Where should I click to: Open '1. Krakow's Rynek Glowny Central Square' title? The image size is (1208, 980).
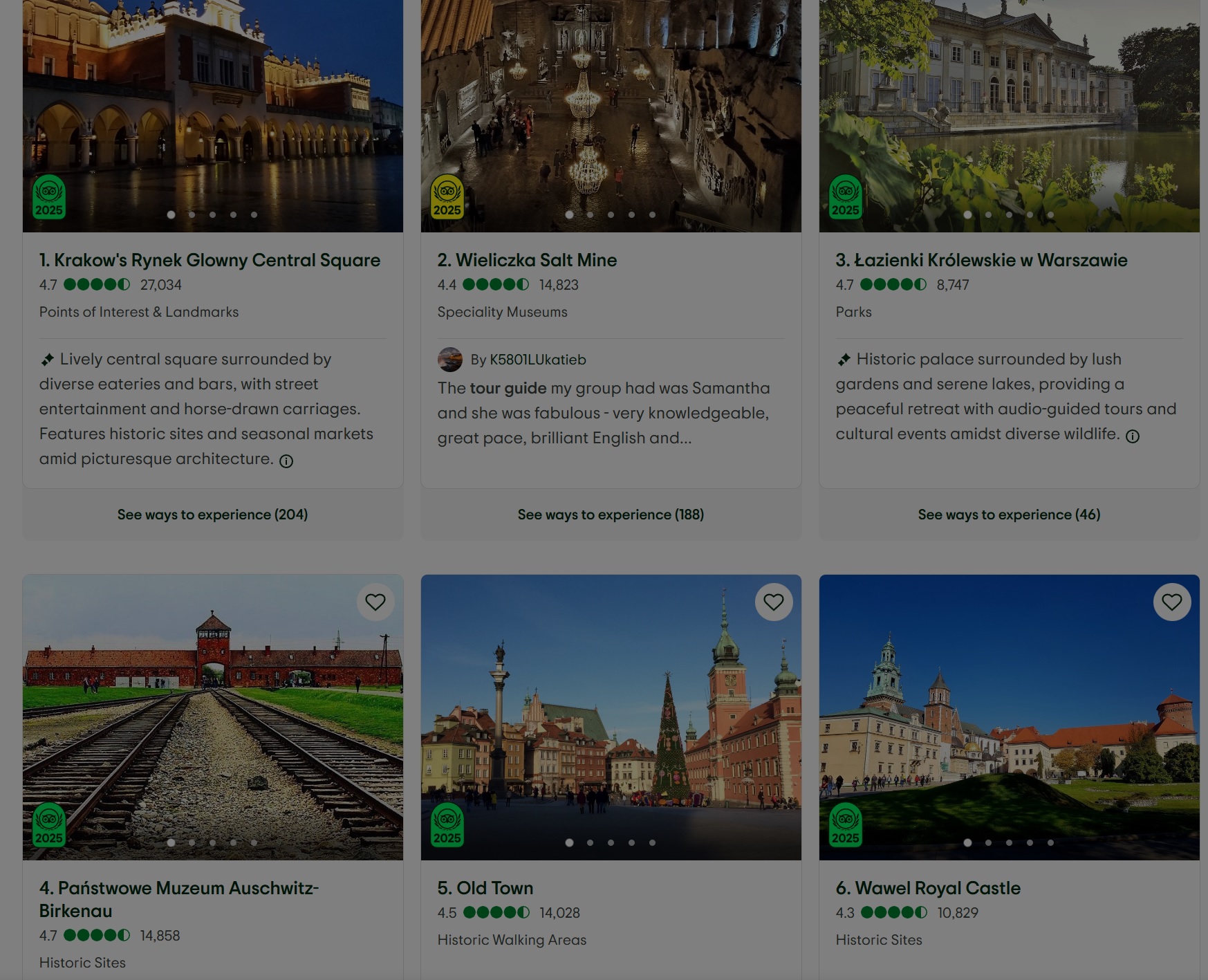pyautogui.click(x=210, y=260)
